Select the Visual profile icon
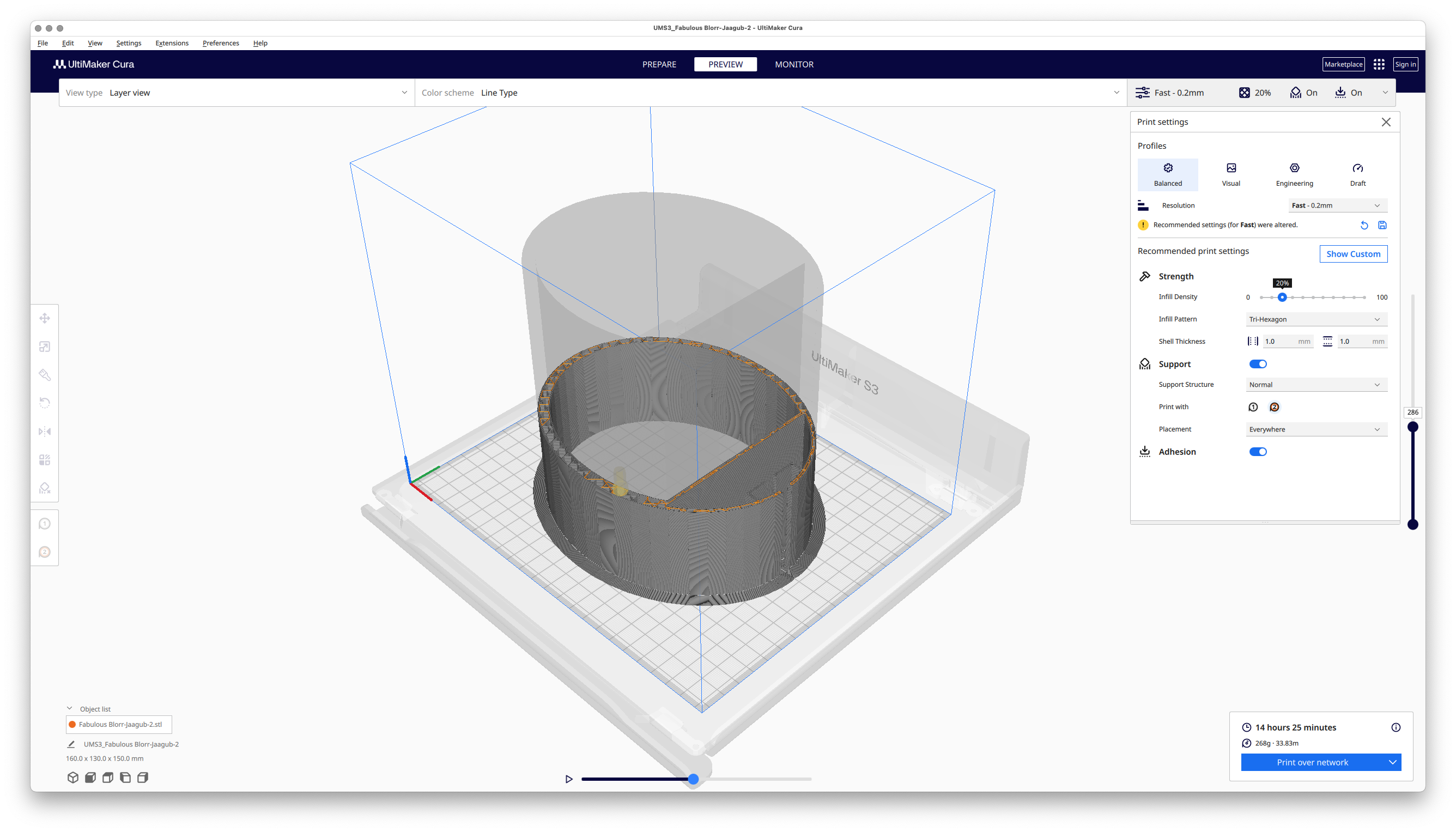1456x832 pixels. coord(1231,168)
